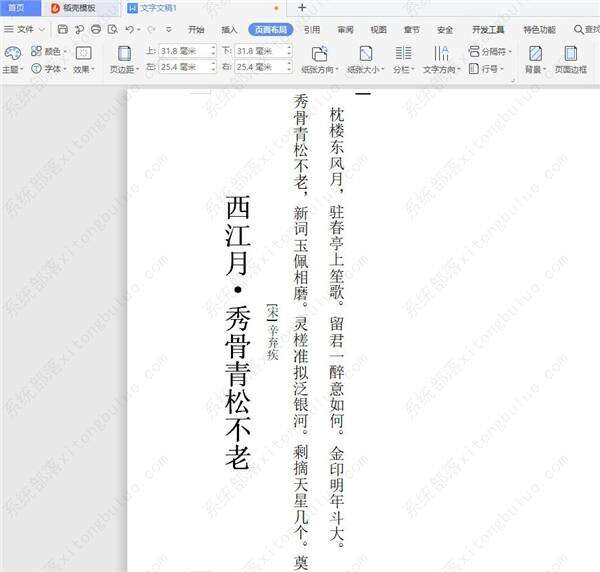Click the 分栏 columns icon
The height and width of the screenshot is (572, 600).
(x=403, y=53)
